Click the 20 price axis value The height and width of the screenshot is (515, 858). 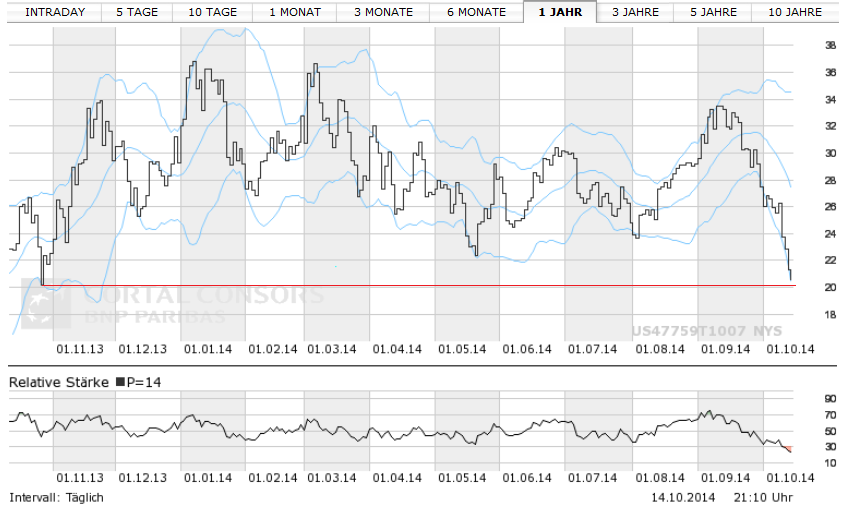830,288
